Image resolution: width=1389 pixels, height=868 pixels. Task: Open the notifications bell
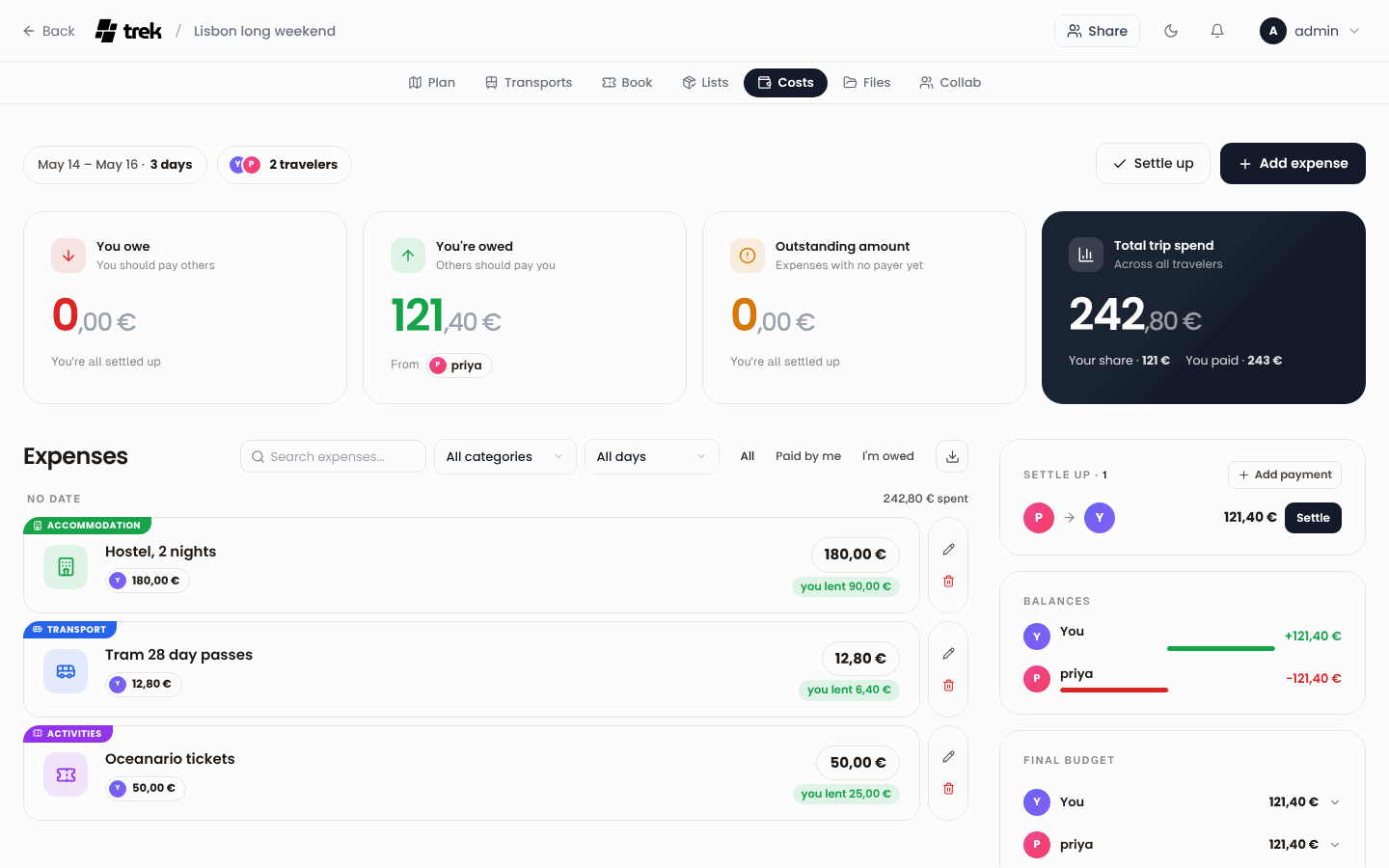point(1217,31)
